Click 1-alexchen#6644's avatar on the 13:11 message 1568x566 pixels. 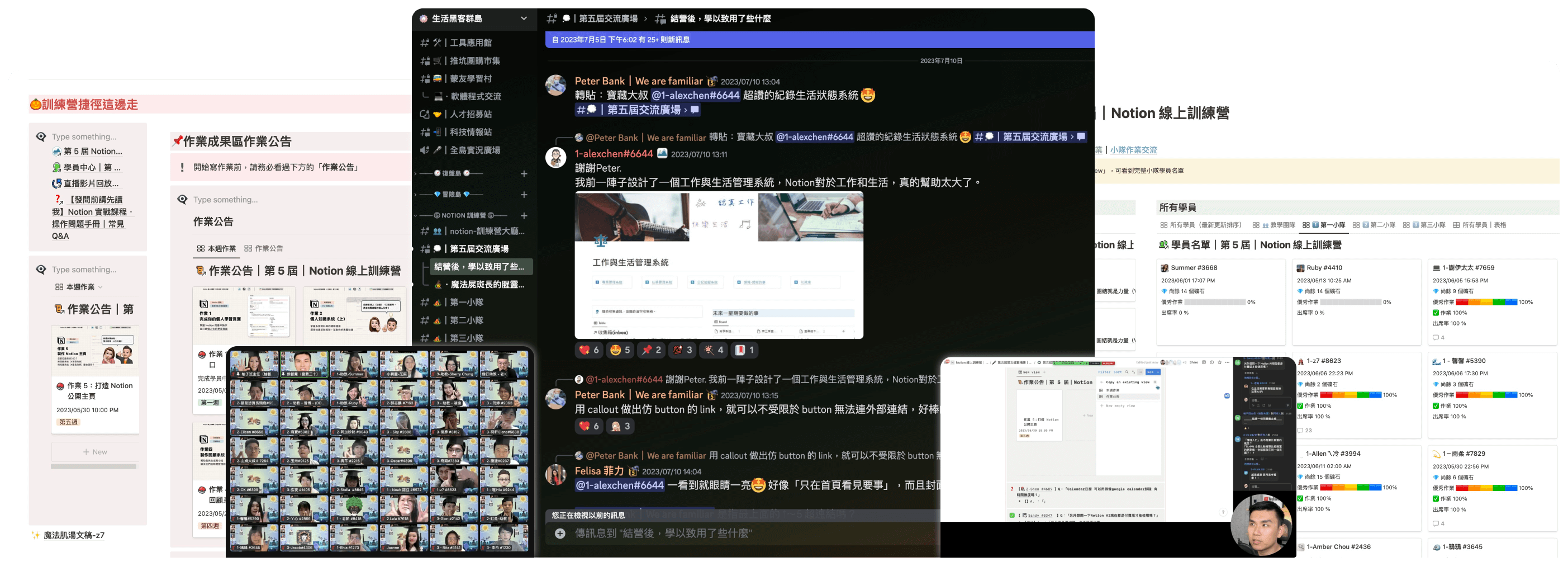555,158
